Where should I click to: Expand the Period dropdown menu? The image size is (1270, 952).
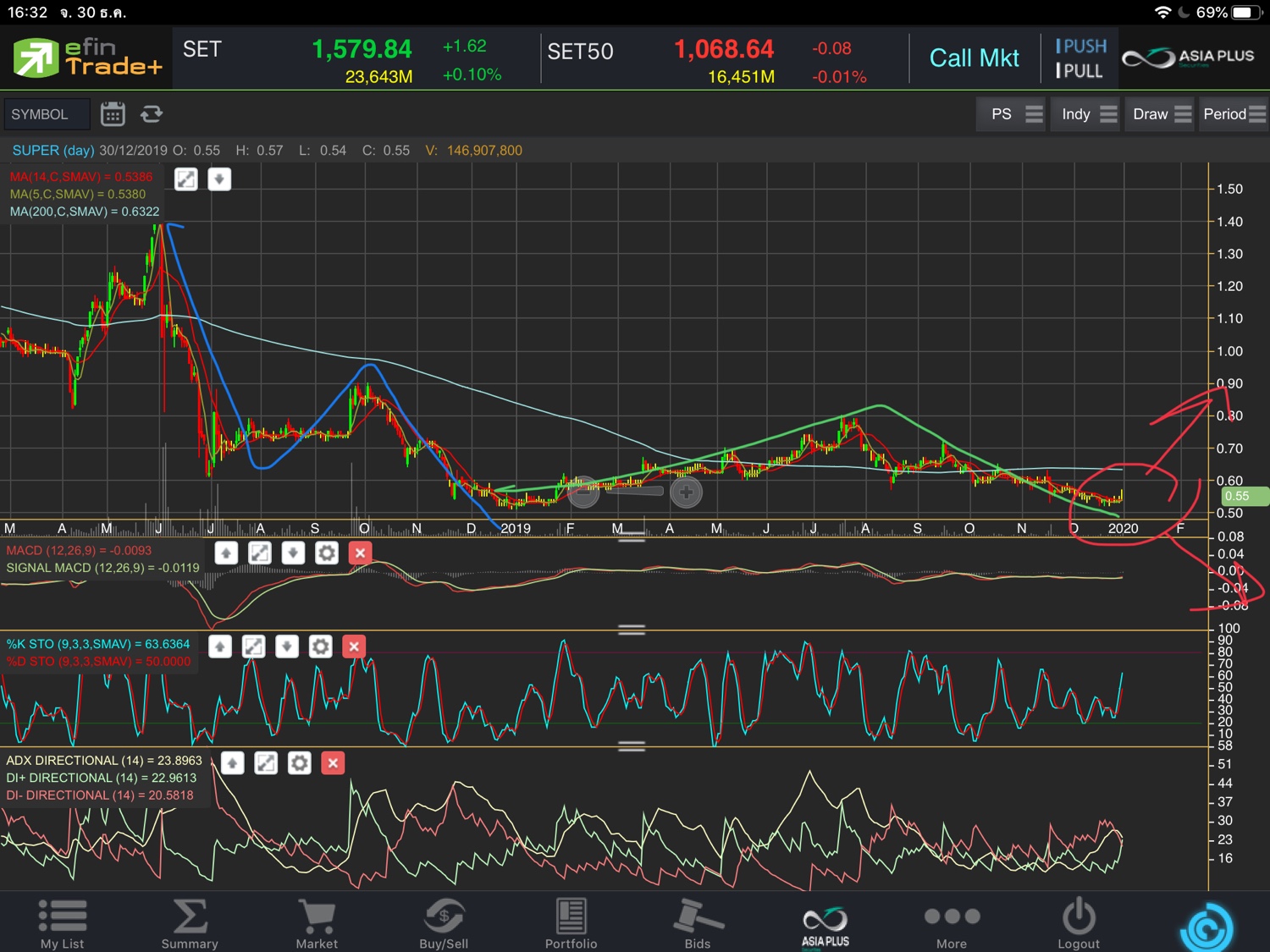[1234, 114]
